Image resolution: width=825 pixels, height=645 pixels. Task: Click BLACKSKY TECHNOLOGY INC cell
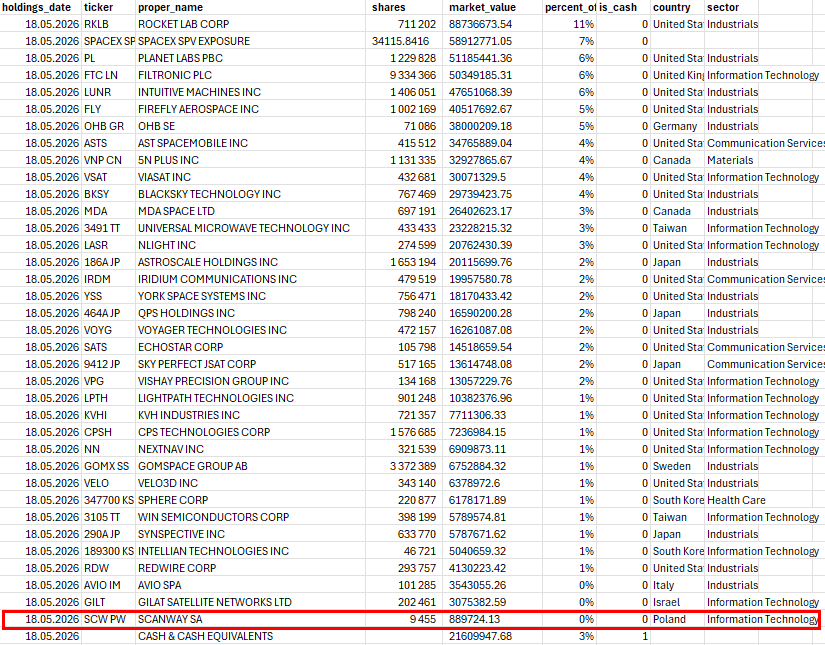tap(250, 194)
